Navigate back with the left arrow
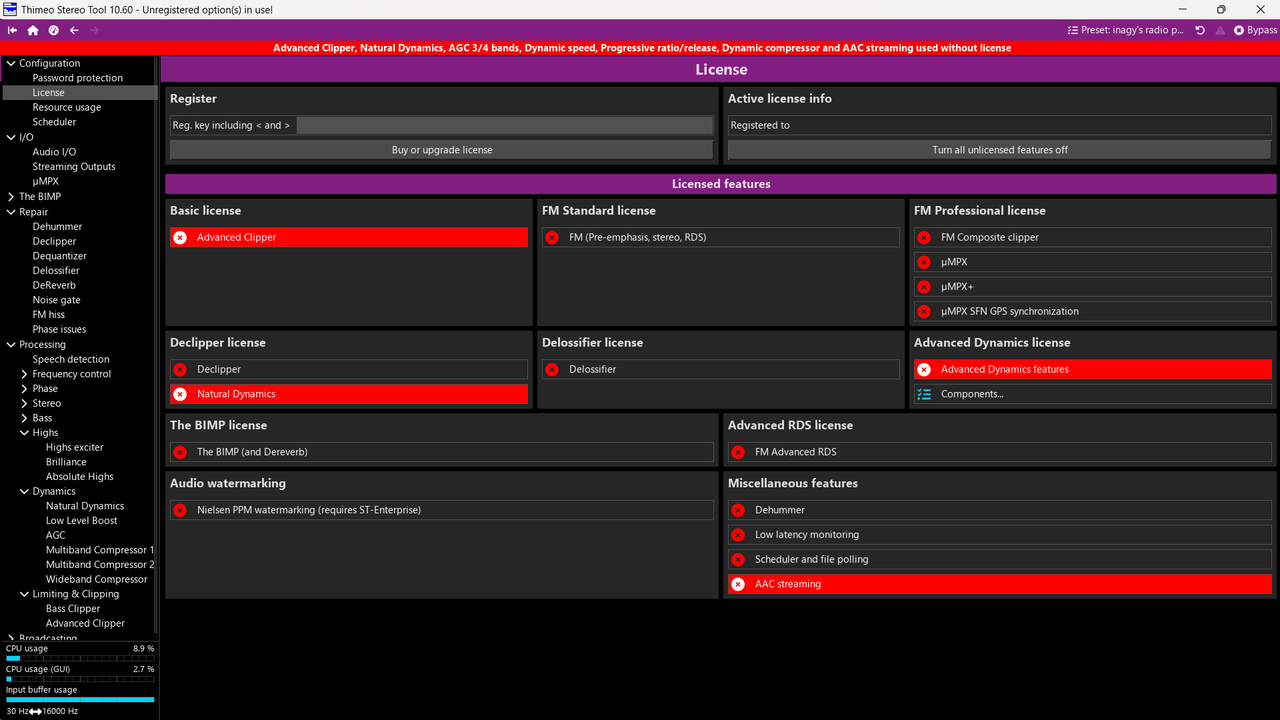1280x720 pixels. tap(75, 30)
